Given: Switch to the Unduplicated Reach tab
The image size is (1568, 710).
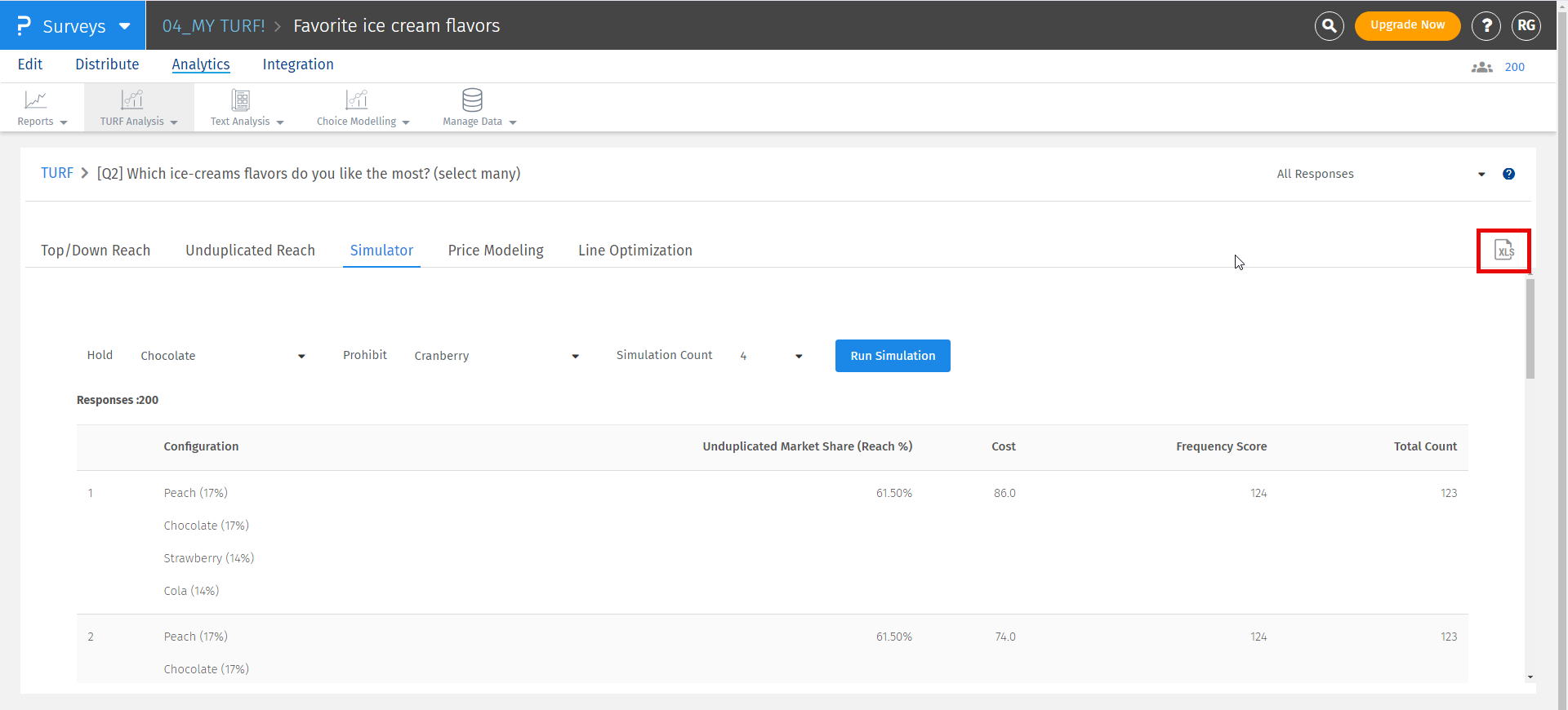Looking at the screenshot, I should pos(250,251).
